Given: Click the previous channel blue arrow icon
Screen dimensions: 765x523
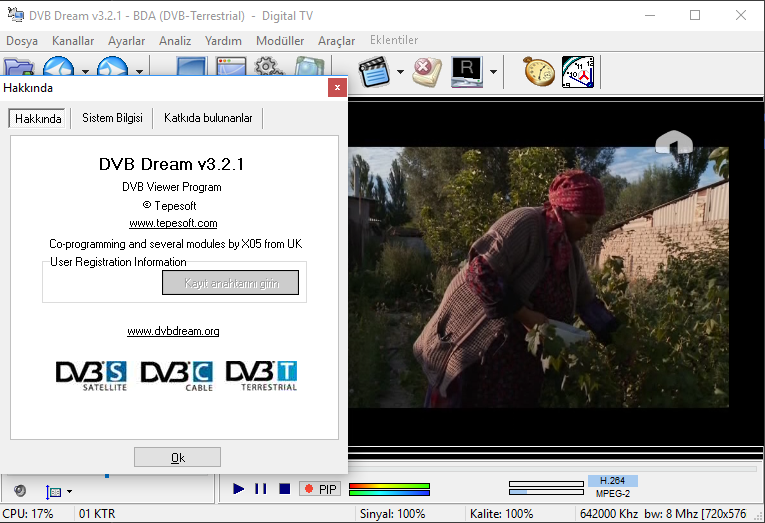Looking at the screenshot, I should (x=59, y=66).
